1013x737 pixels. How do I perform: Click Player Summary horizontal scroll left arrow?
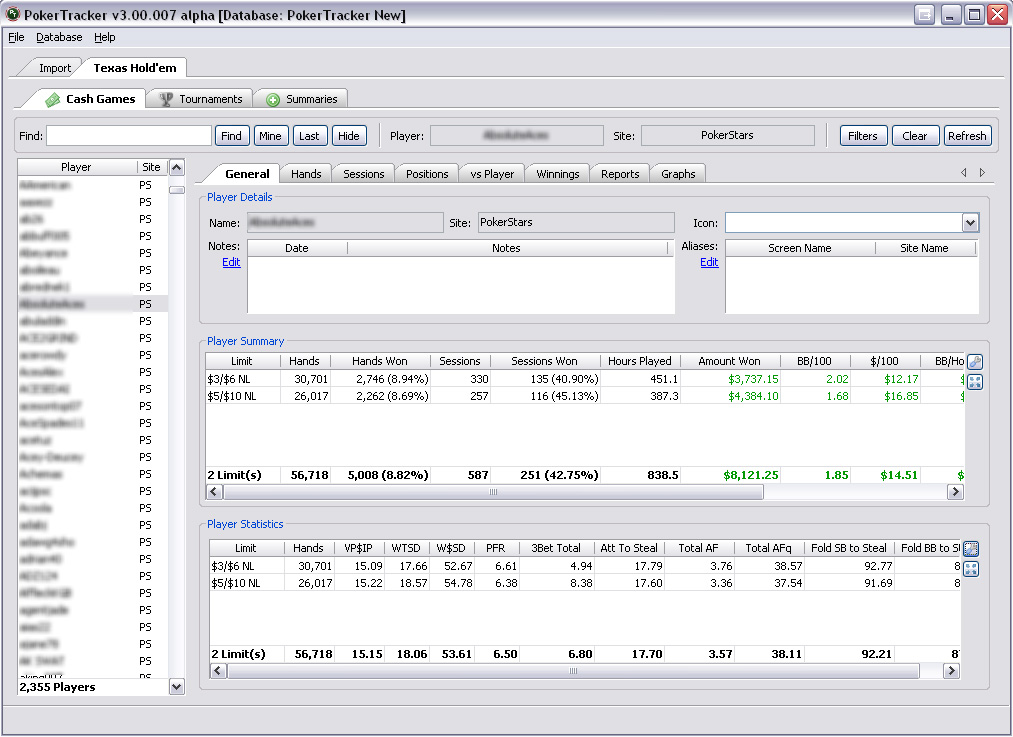click(x=214, y=492)
